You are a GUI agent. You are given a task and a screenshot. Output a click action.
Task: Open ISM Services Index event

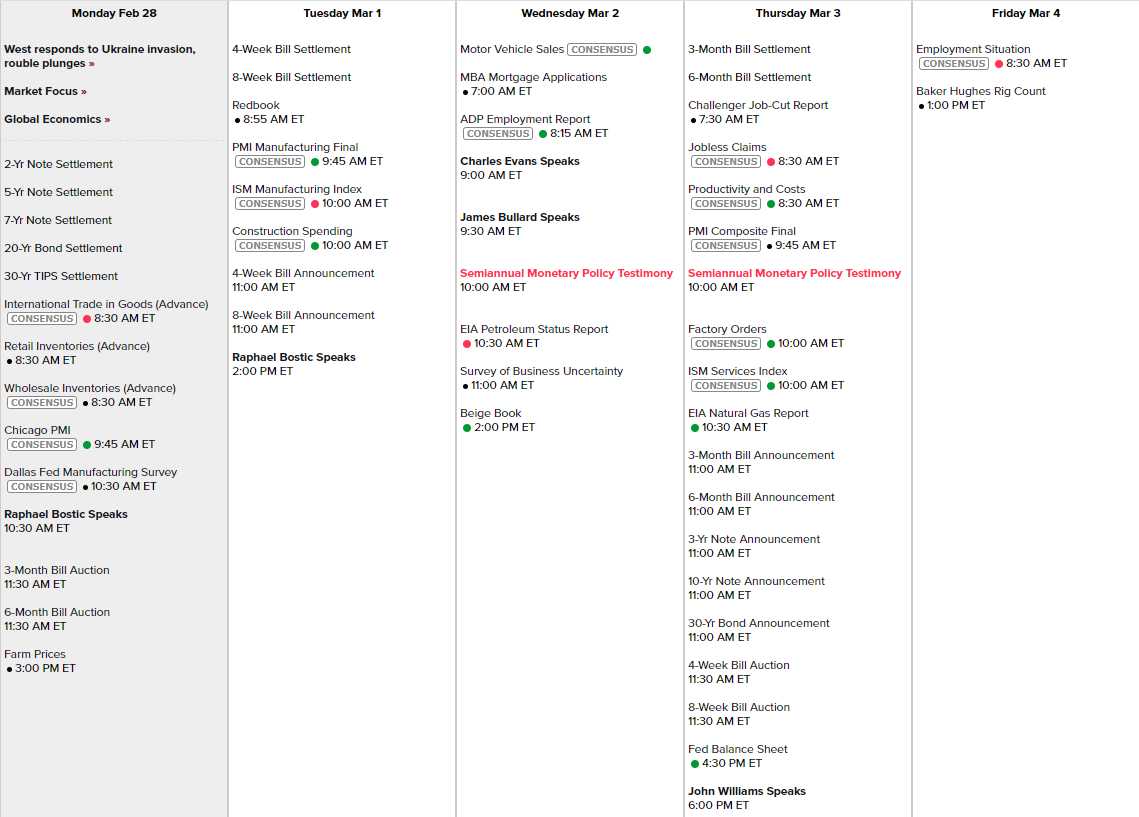(737, 371)
